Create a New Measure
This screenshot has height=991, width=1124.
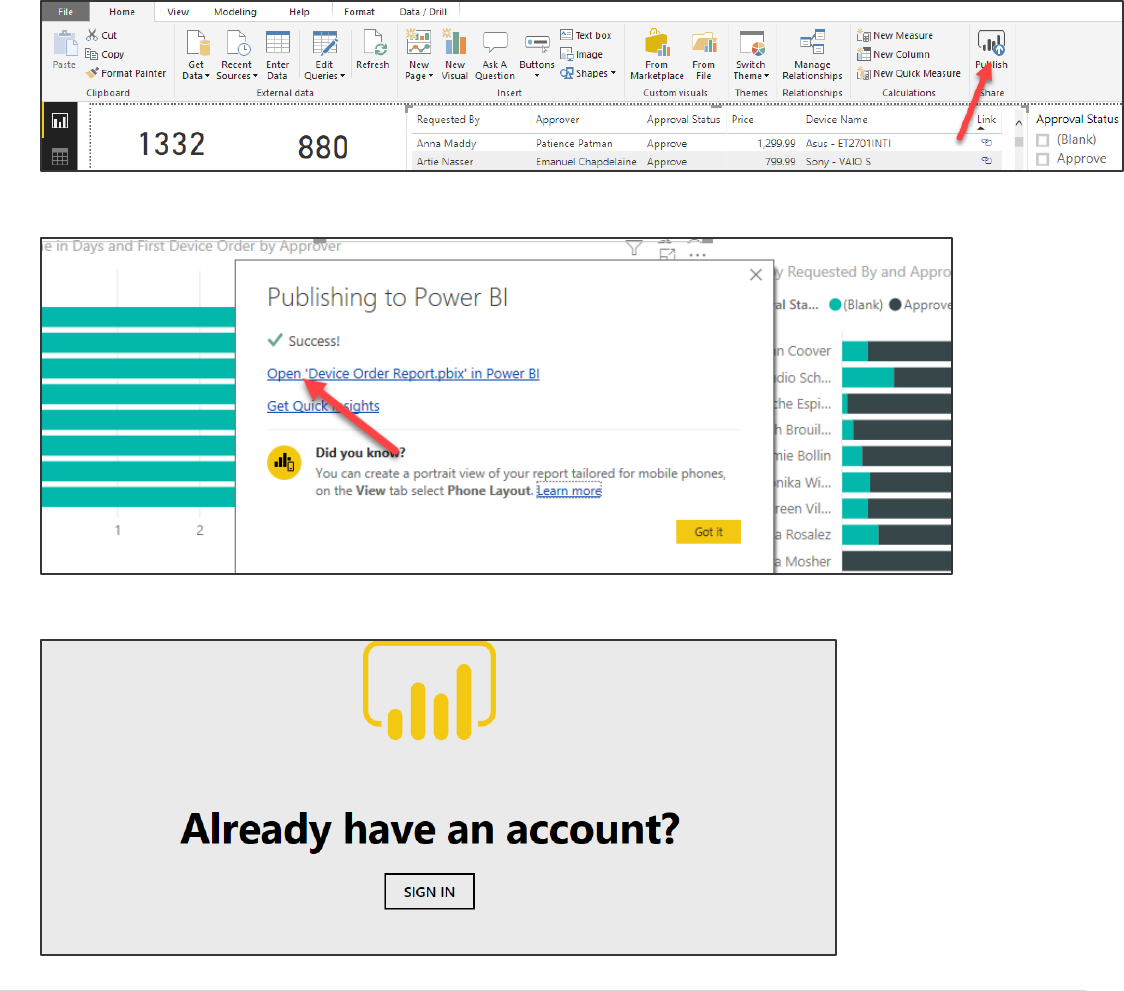pyautogui.click(x=895, y=35)
